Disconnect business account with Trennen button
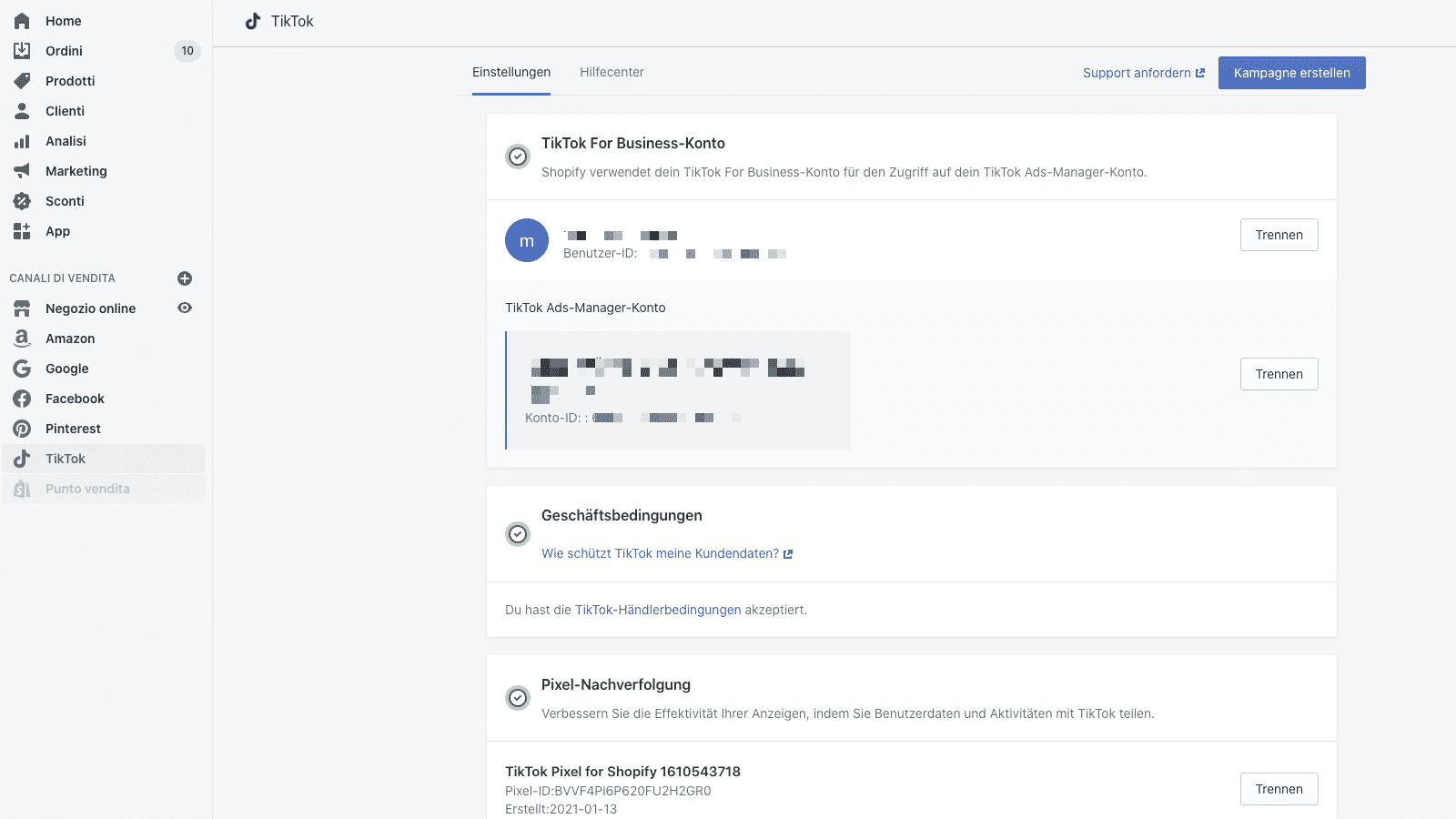The width and height of the screenshot is (1456, 819). (1279, 235)
